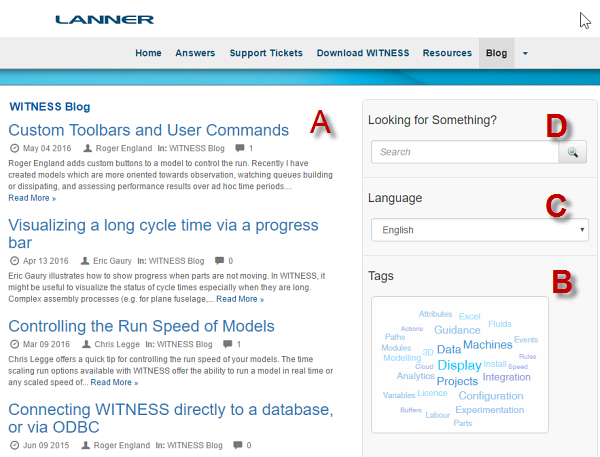Viewport: 600px width, 457px height.
Task: Select the Modelling tag
Action: tap(402, 358)
